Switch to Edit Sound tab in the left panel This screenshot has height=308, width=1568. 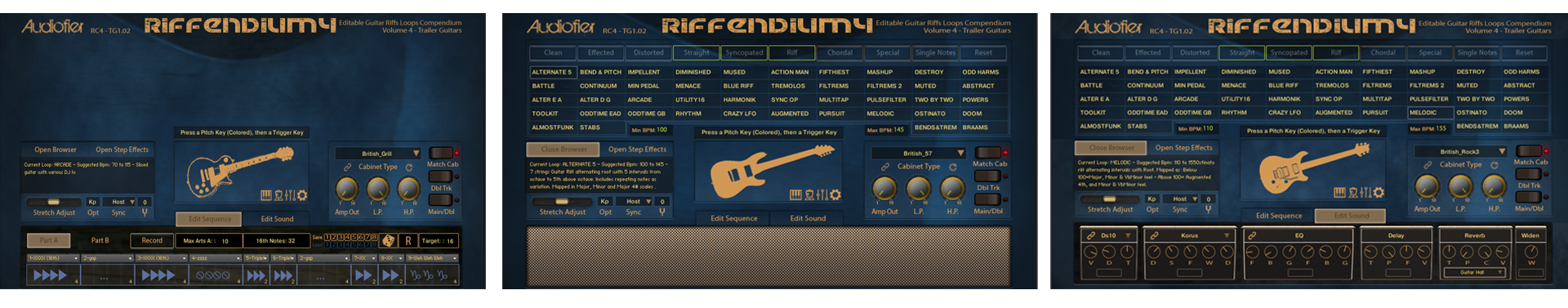pyautogui.click(x=277, y=219)
